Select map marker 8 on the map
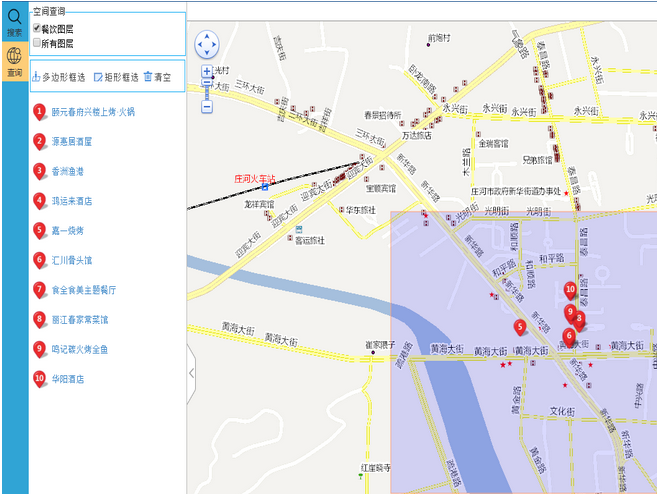The image size is (657, 494). tap(579, 319)
